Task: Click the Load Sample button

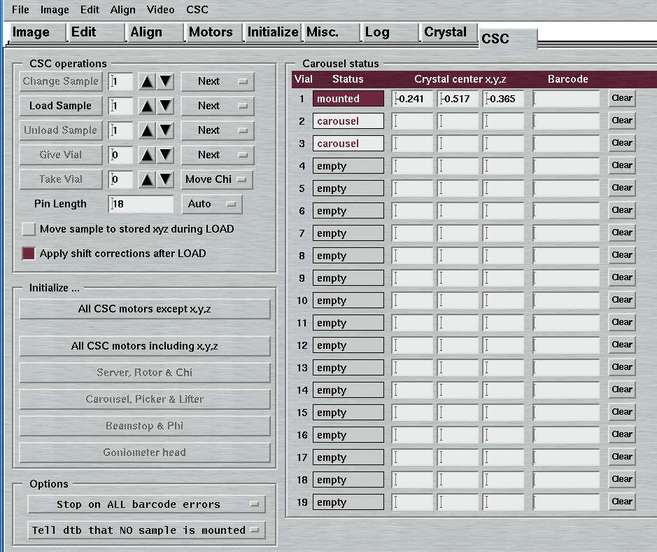Action: coord(60,106)
